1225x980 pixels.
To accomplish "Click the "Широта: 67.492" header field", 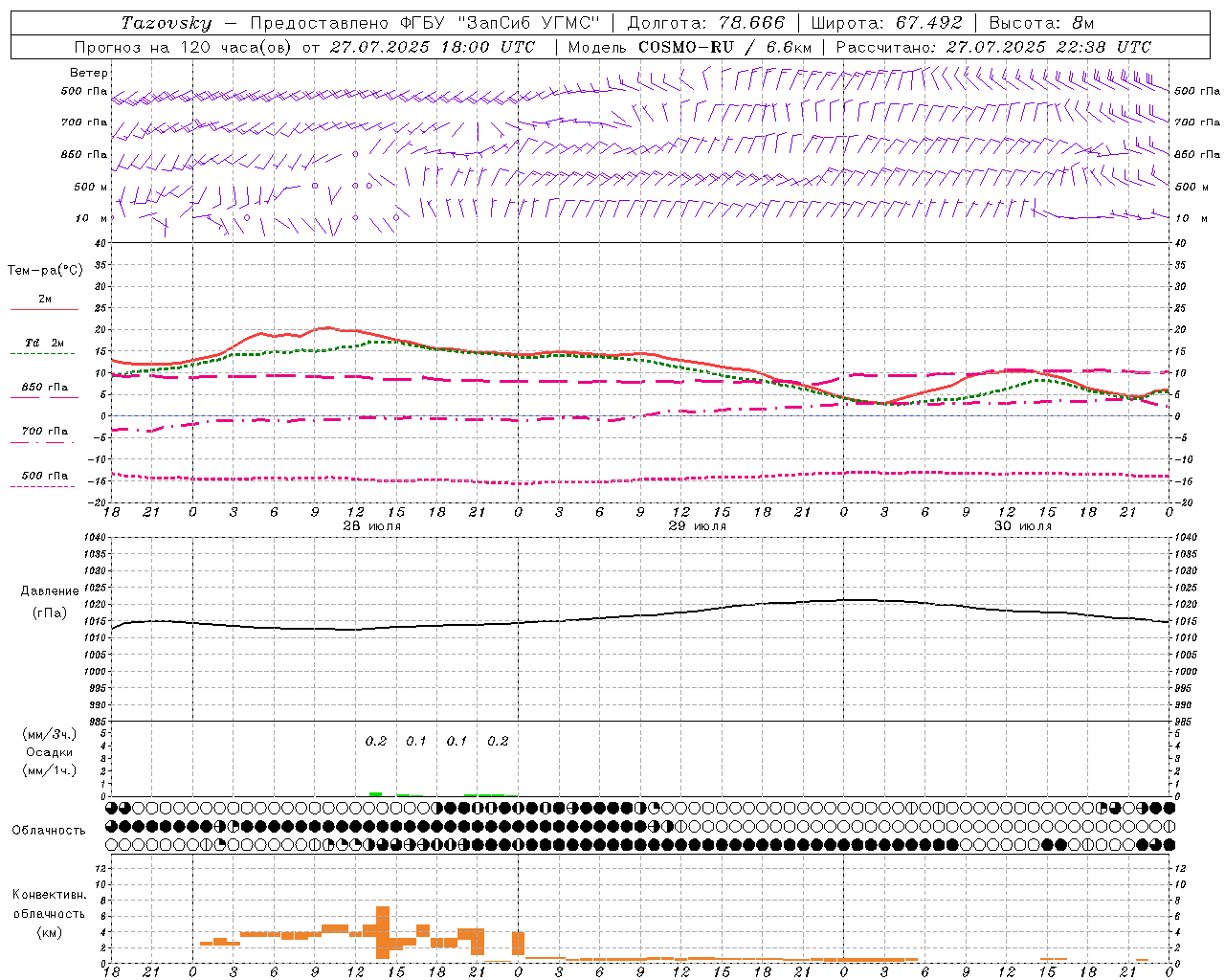I will pyautogui.click(x=886, y=23).
